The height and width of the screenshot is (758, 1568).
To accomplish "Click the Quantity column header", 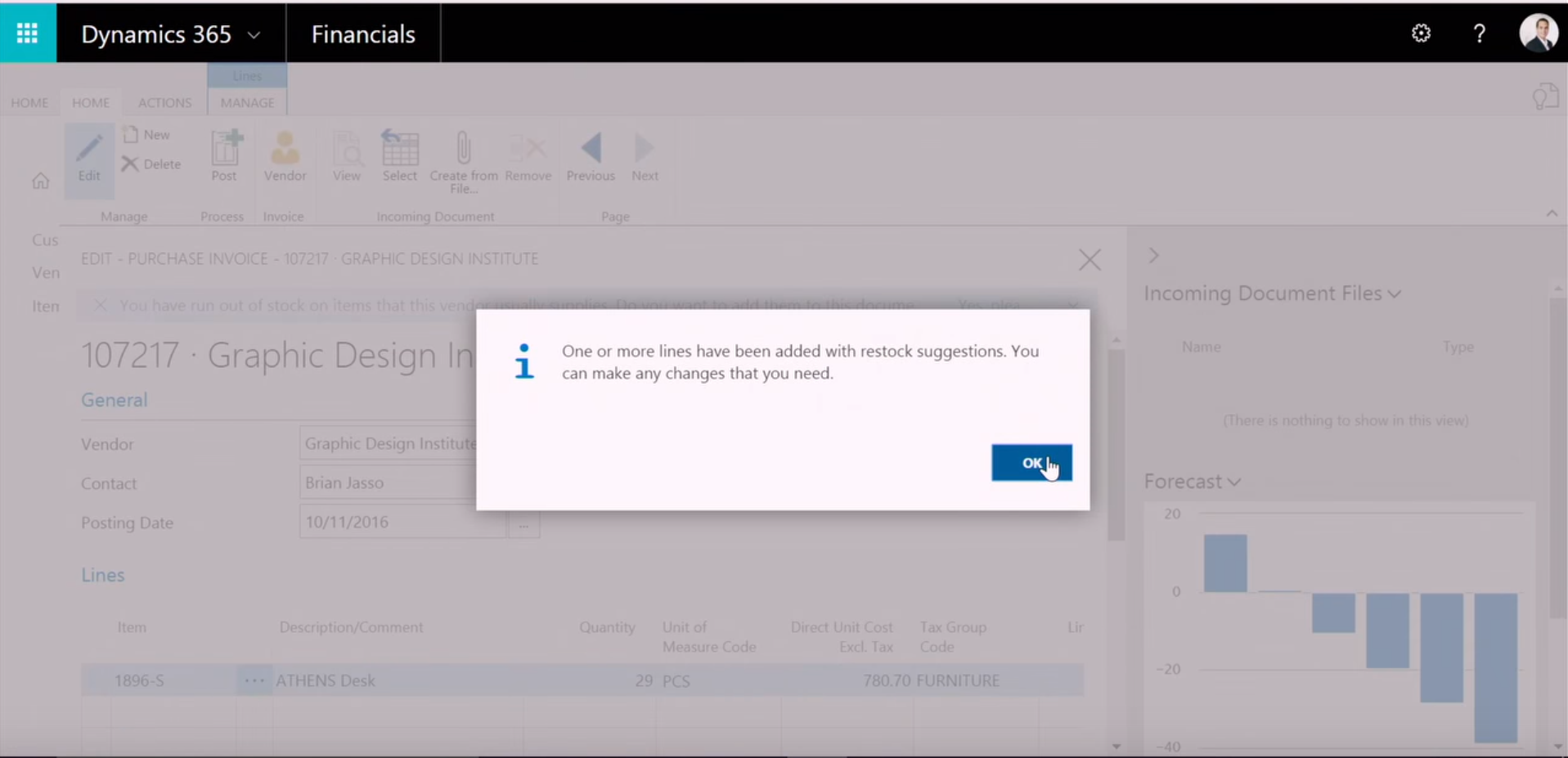I will pyautogui.click(x=607, y=627).
